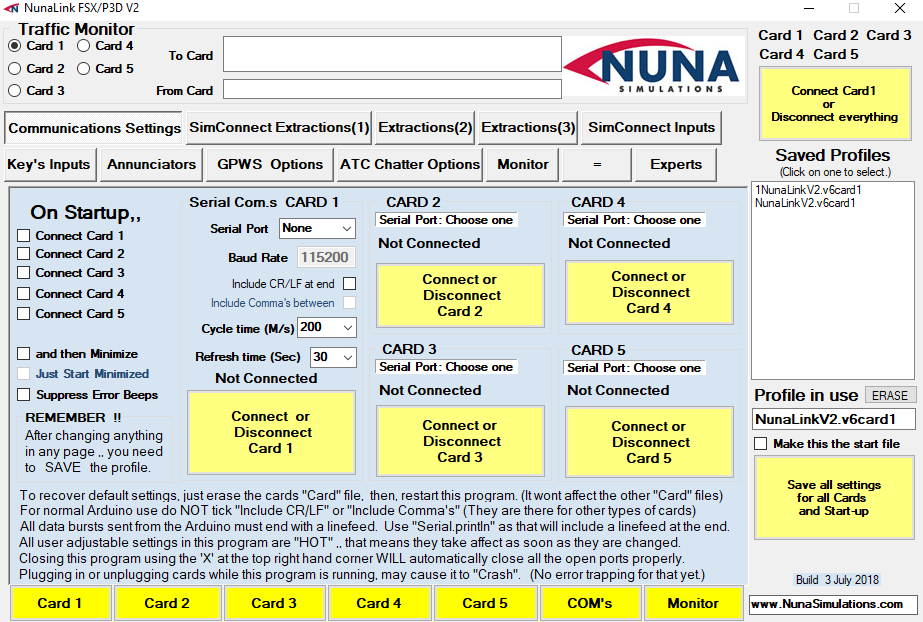The width and height of the screenshot is (923, 622).
Task: Open the Serial Port dropdown for Card 1
Action: [x=317, y=228]
